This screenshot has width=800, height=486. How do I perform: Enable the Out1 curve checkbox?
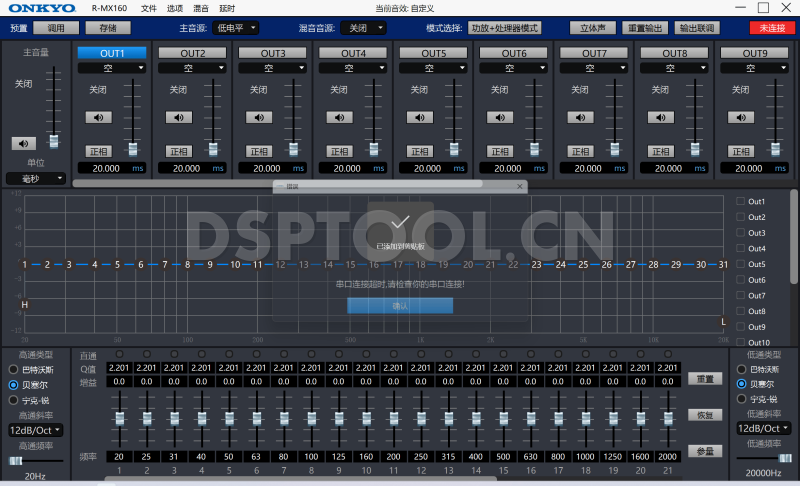pos(741,201)
